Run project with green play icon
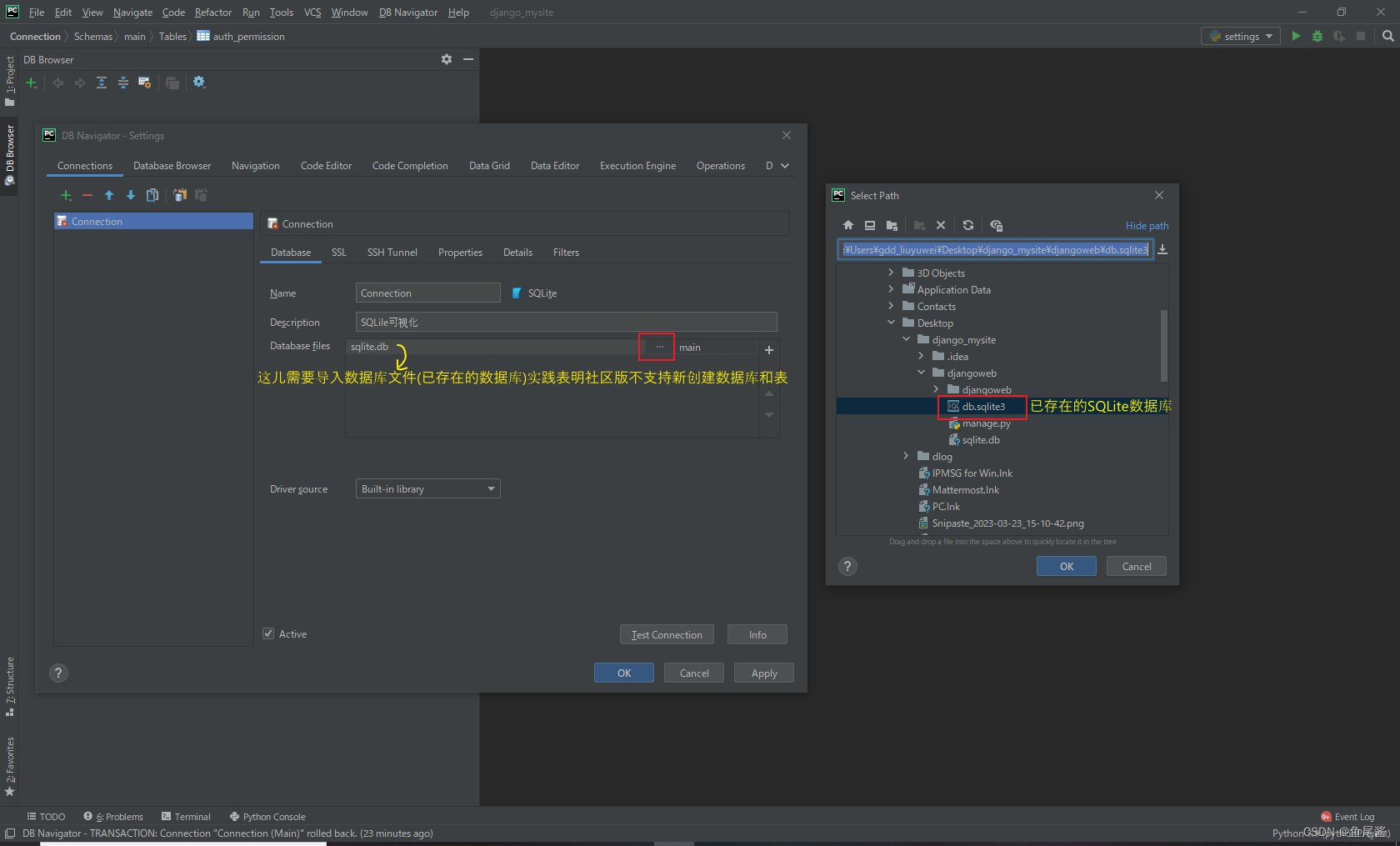Viewport: 1400px width, 846px height. 1296,36
